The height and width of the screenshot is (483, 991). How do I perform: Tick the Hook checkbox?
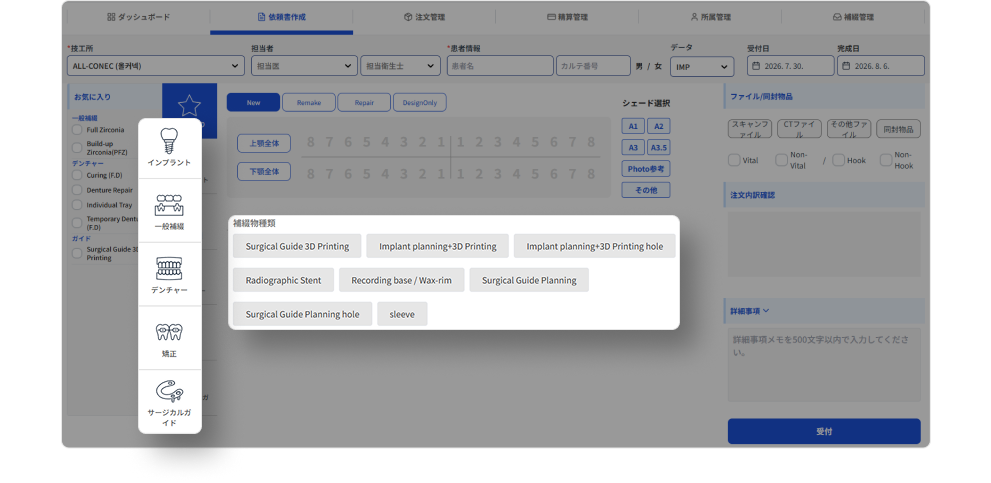(838, 160)
